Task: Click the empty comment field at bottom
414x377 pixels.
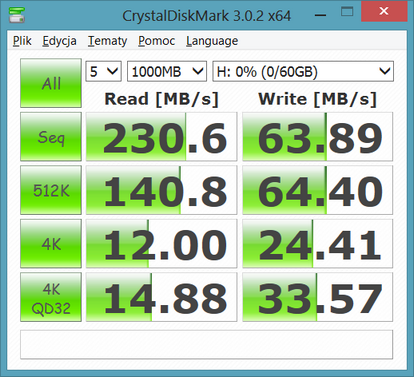Action: coord(206,345)
